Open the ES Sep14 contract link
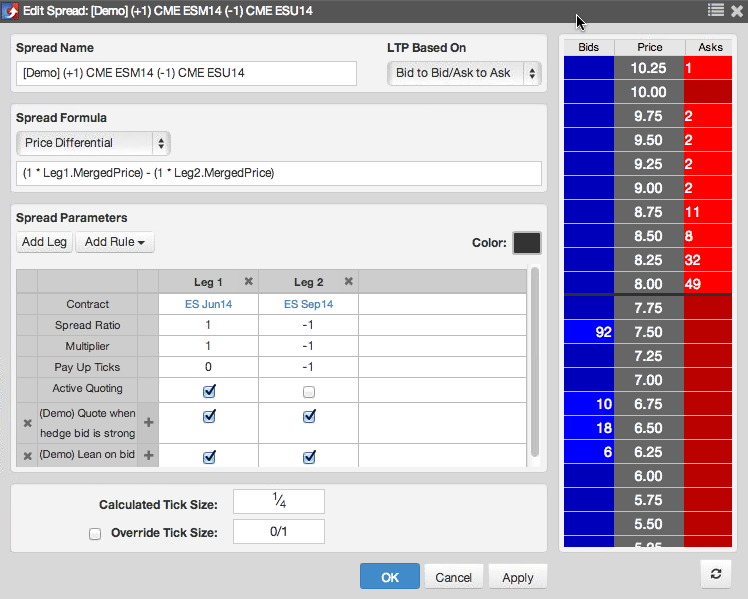The width and height of the screenshot is (748, 599). pos(309,304)
